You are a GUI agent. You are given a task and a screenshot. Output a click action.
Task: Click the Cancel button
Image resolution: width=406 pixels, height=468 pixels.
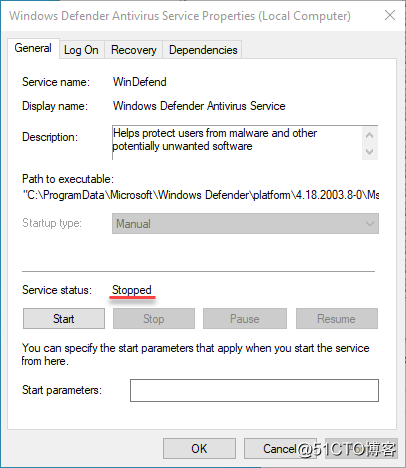tap(280, 449)
